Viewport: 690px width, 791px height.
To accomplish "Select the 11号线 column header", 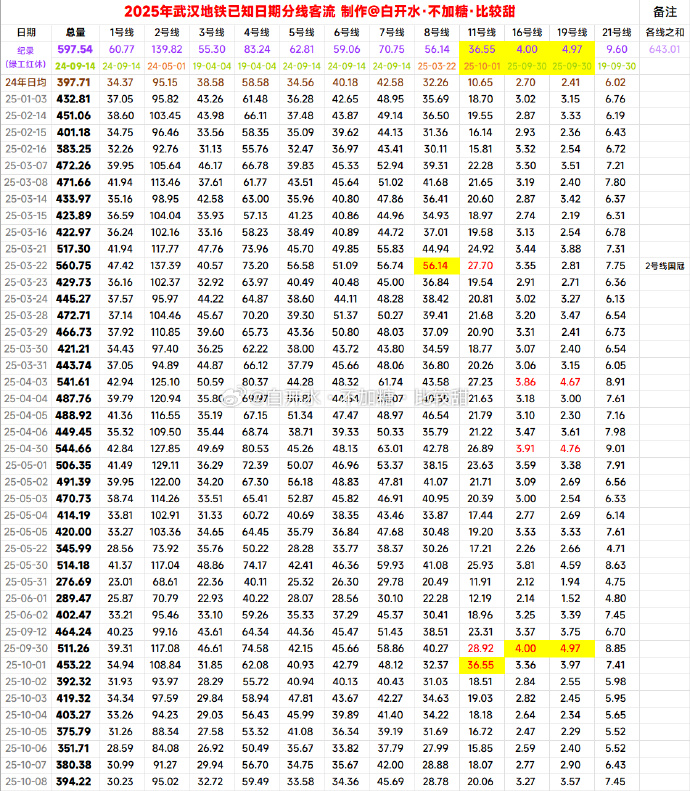I will click(481, 33).
